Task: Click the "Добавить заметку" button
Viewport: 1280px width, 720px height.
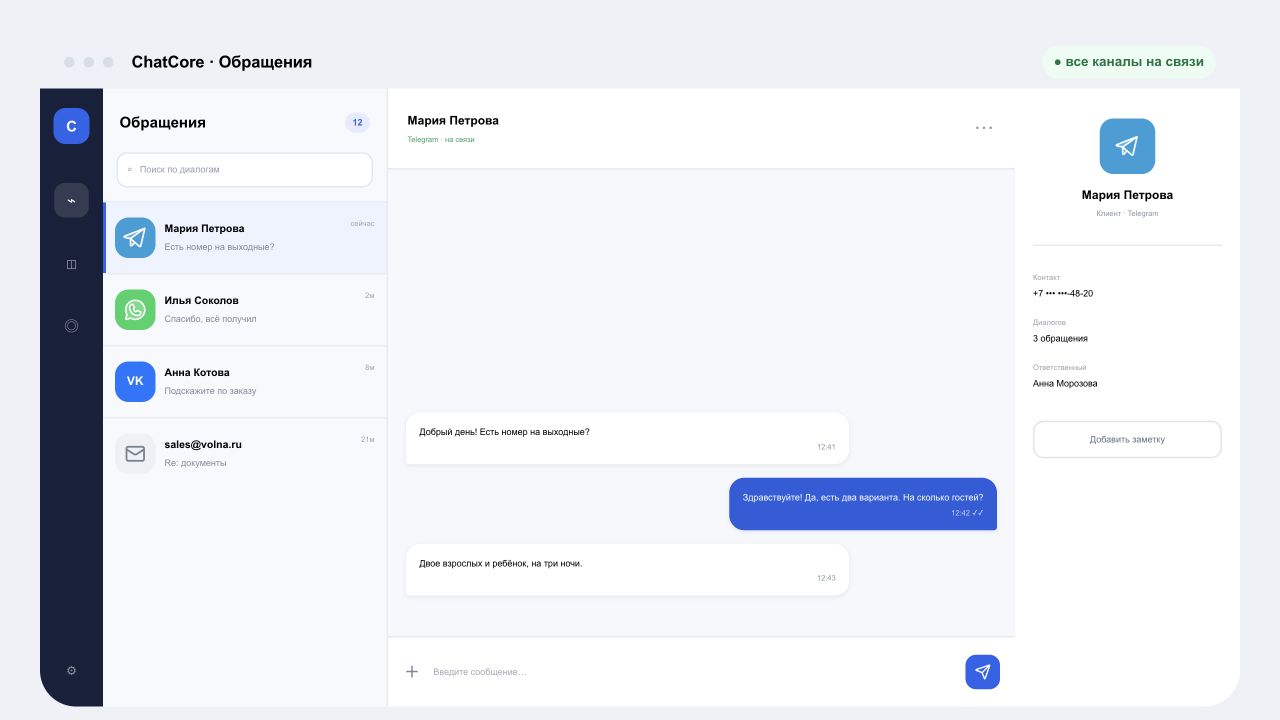Action: 1127,439
